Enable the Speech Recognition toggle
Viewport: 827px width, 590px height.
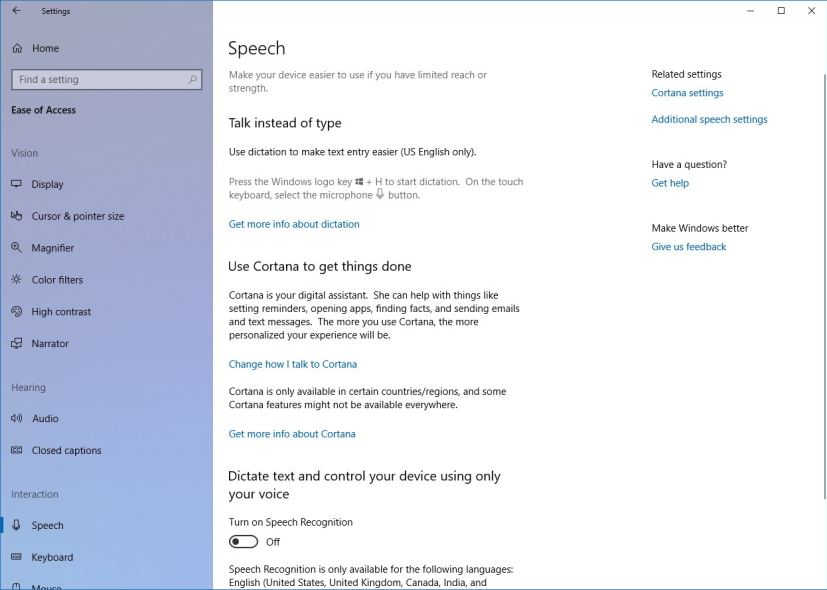coord(243,540)
